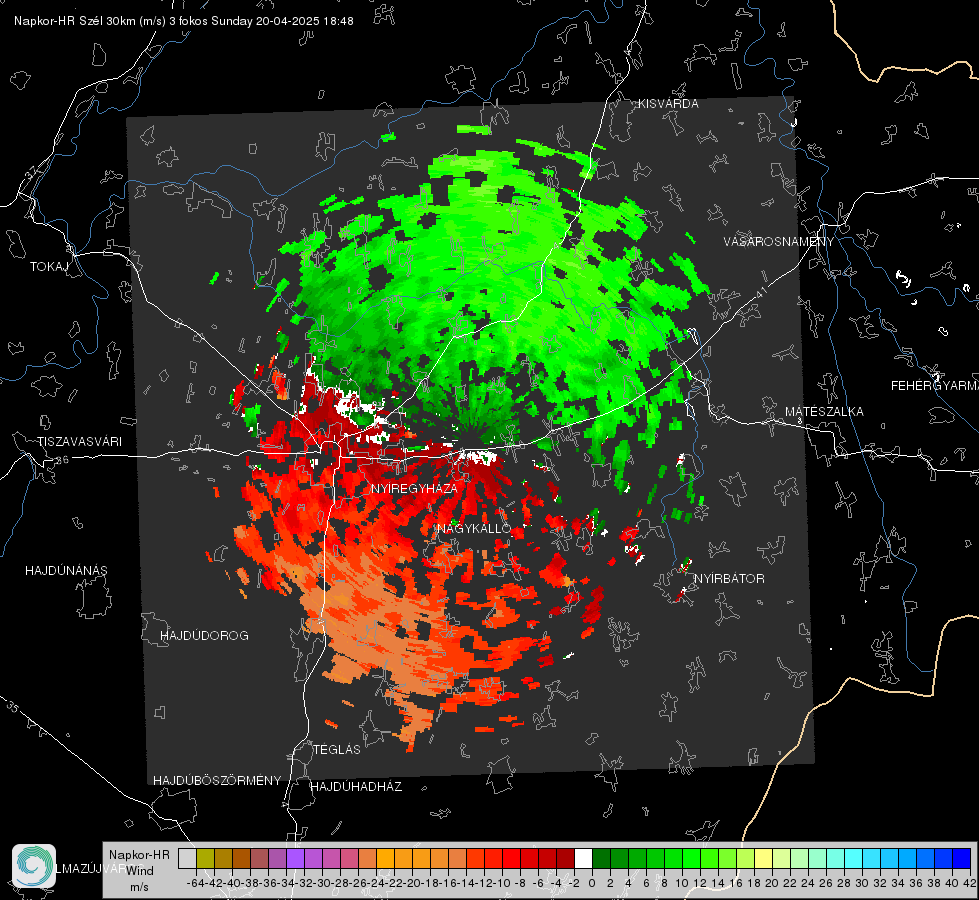Select the MÁTÉSZALKA city label

tap(824, 412)
